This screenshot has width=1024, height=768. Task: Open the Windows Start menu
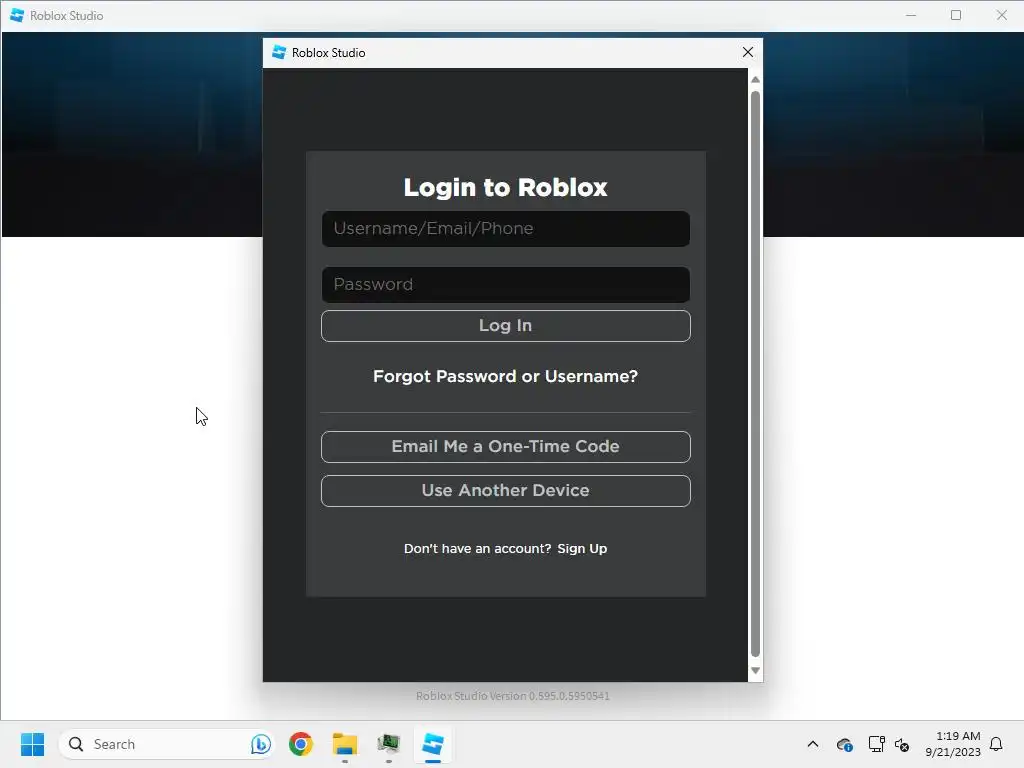point(32,744)
